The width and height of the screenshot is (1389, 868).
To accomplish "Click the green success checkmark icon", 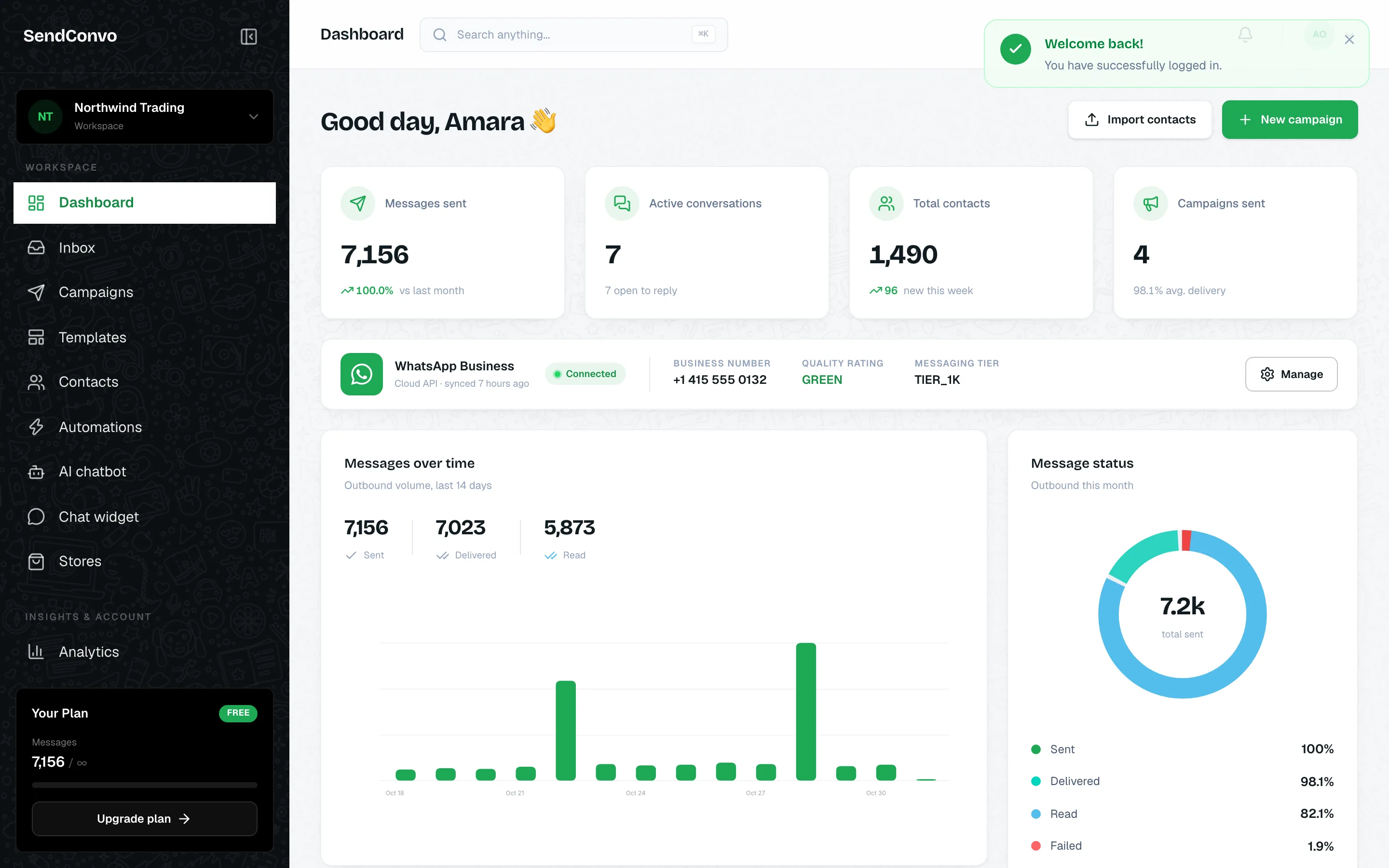I will pos(1015,49).
